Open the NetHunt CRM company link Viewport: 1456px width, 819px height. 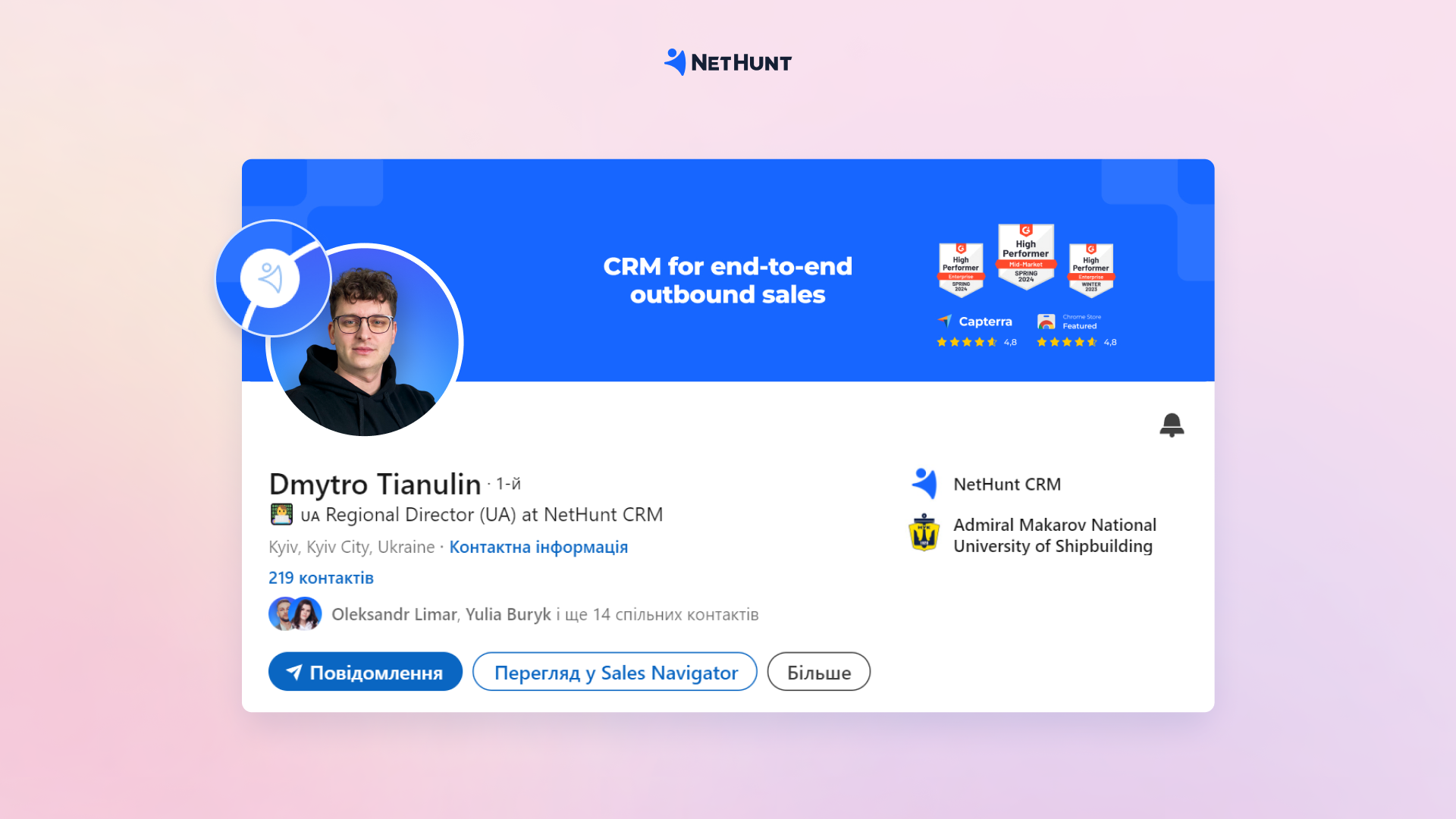[x=1007, y=484]
